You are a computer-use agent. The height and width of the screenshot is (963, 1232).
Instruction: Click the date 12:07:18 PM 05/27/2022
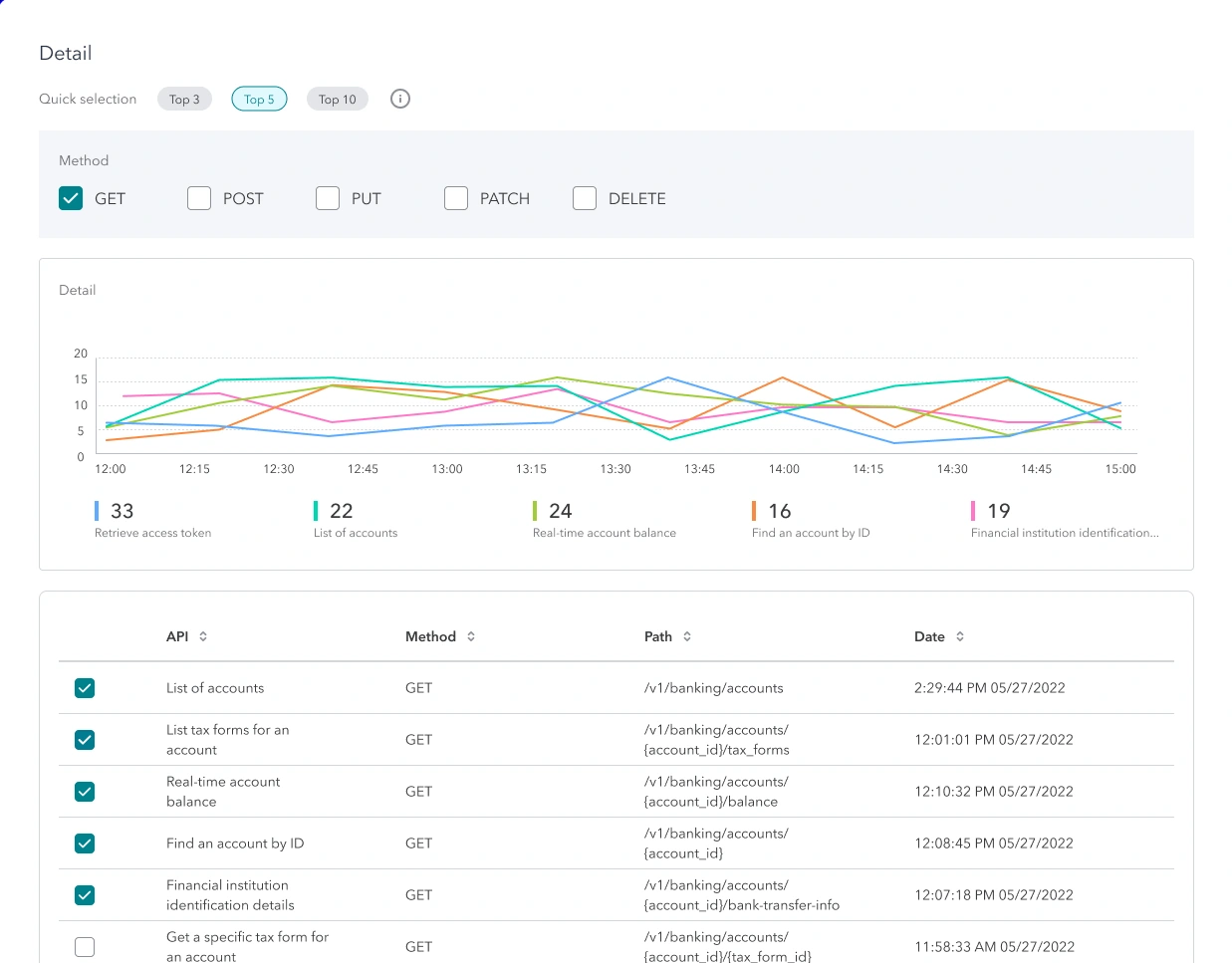point(994,895)
